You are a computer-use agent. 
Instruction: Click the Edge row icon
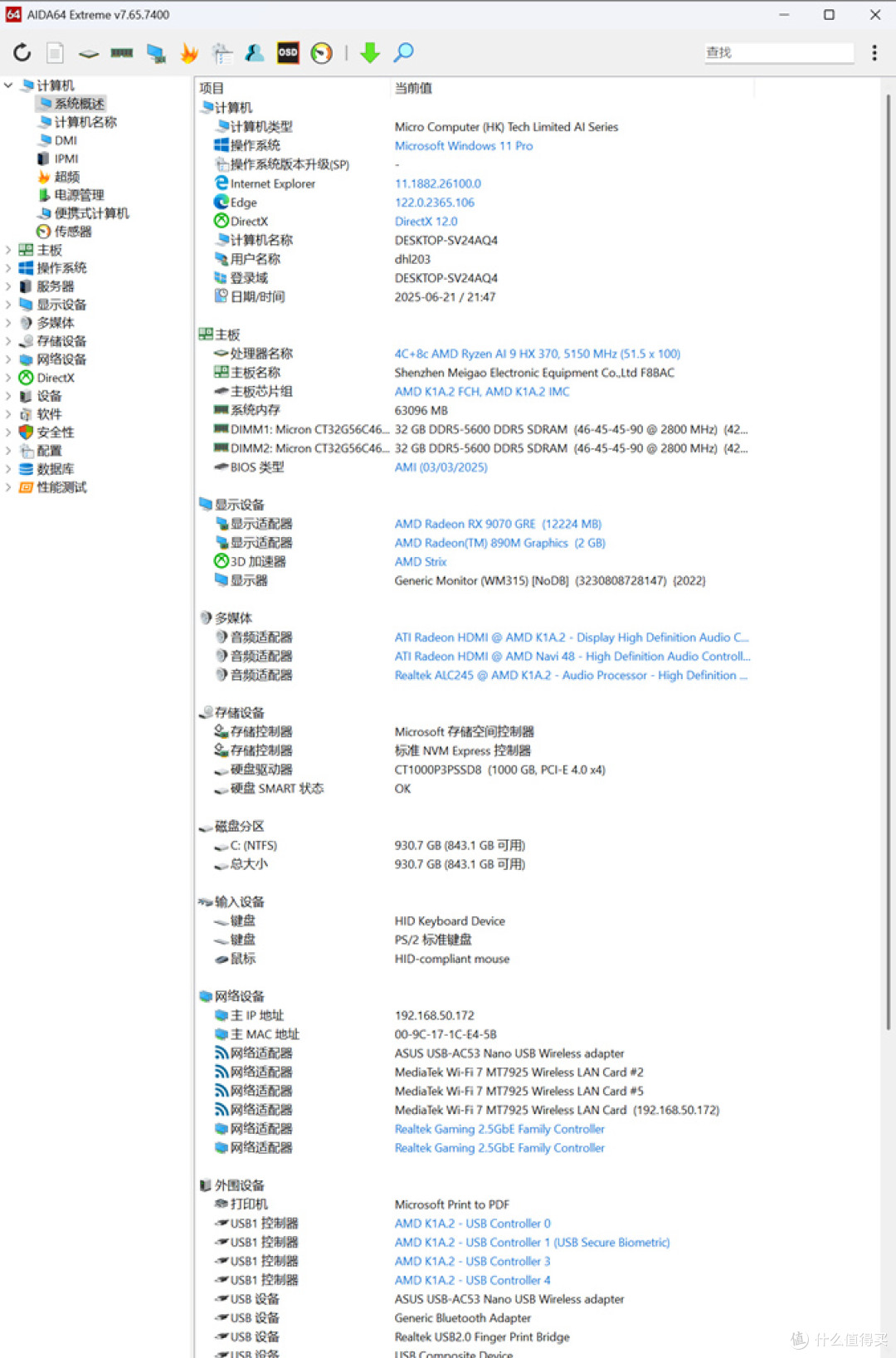[x=222, y=202]
